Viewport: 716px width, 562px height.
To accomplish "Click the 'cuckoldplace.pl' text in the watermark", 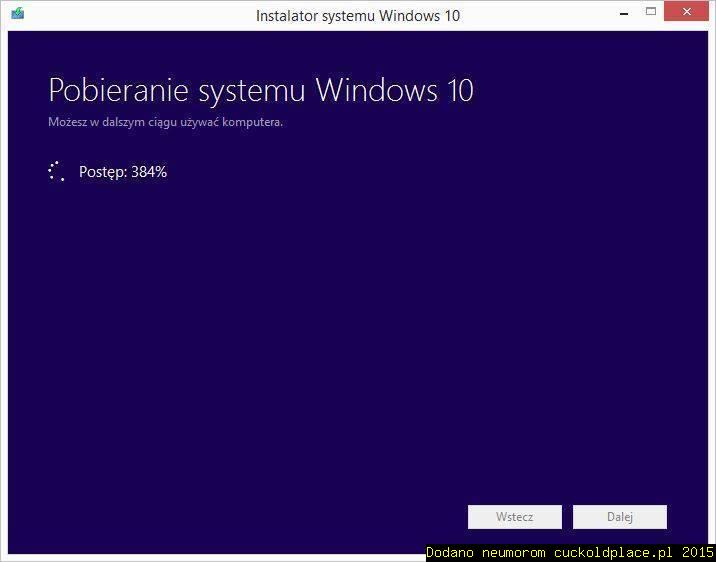I will click(x=612, y=552).
